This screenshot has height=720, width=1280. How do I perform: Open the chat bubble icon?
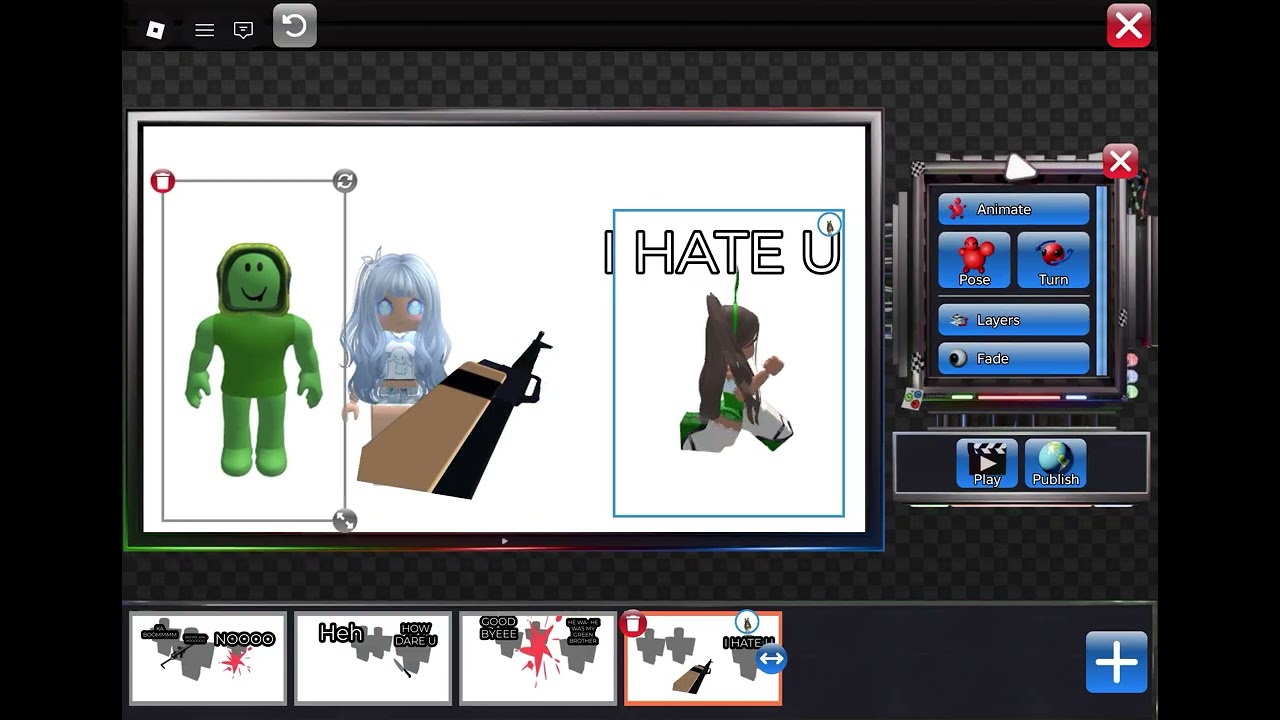243,30
